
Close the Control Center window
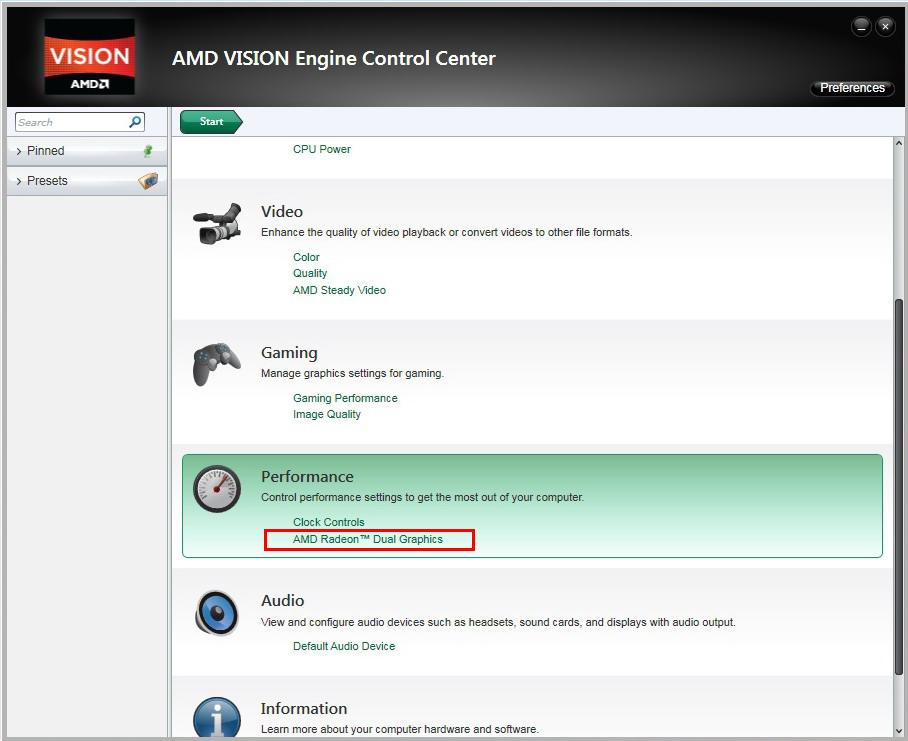[885, 27]
